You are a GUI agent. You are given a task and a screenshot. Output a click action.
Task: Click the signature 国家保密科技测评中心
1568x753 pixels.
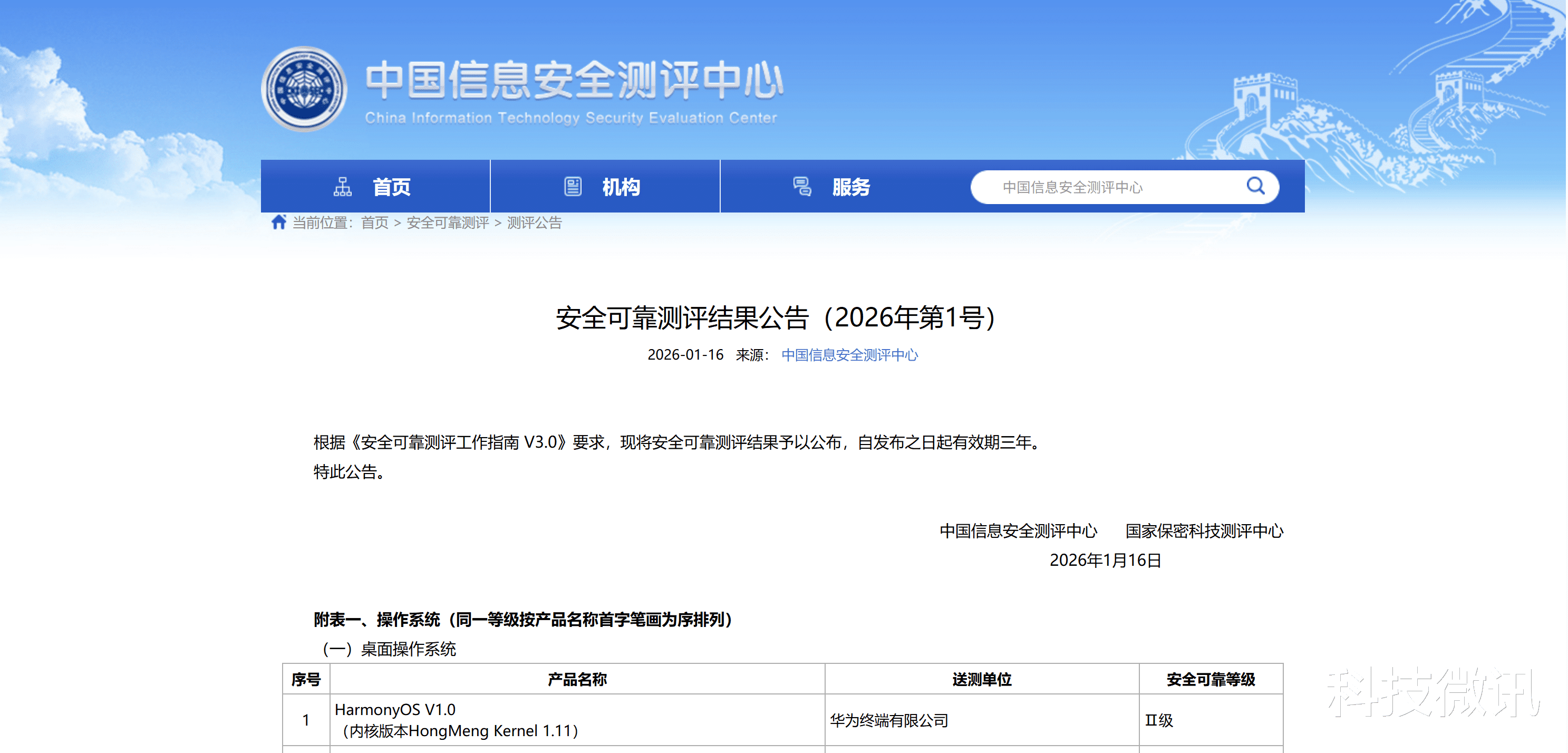pyautogui.click(x=1204, y=531)
